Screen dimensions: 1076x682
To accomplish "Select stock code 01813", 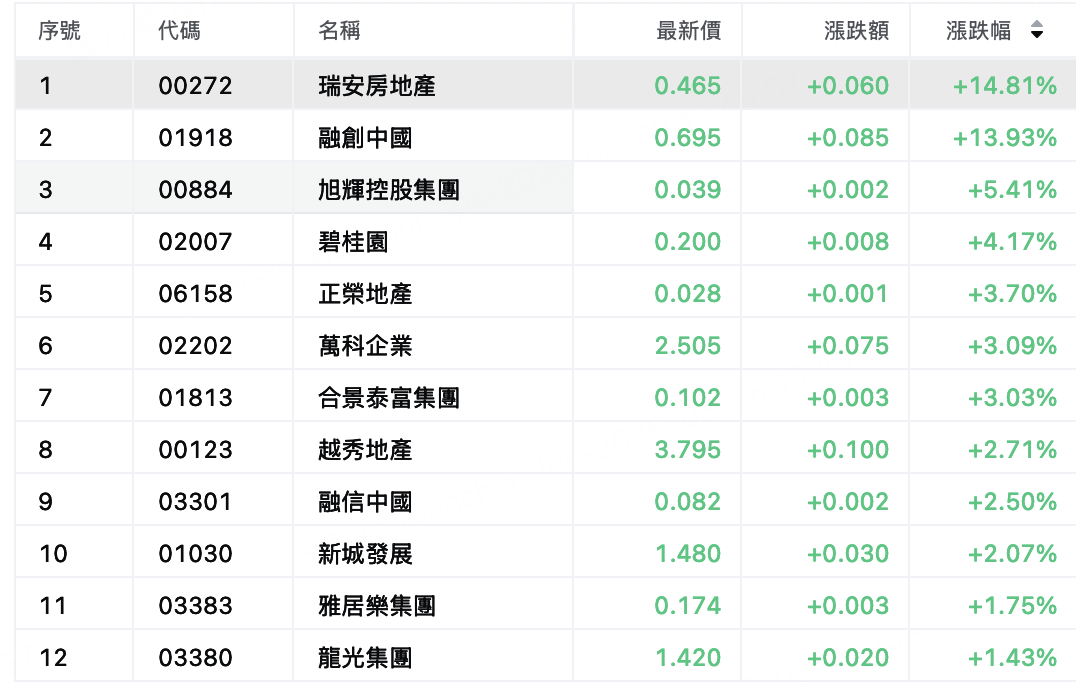I will click(196, 398).
